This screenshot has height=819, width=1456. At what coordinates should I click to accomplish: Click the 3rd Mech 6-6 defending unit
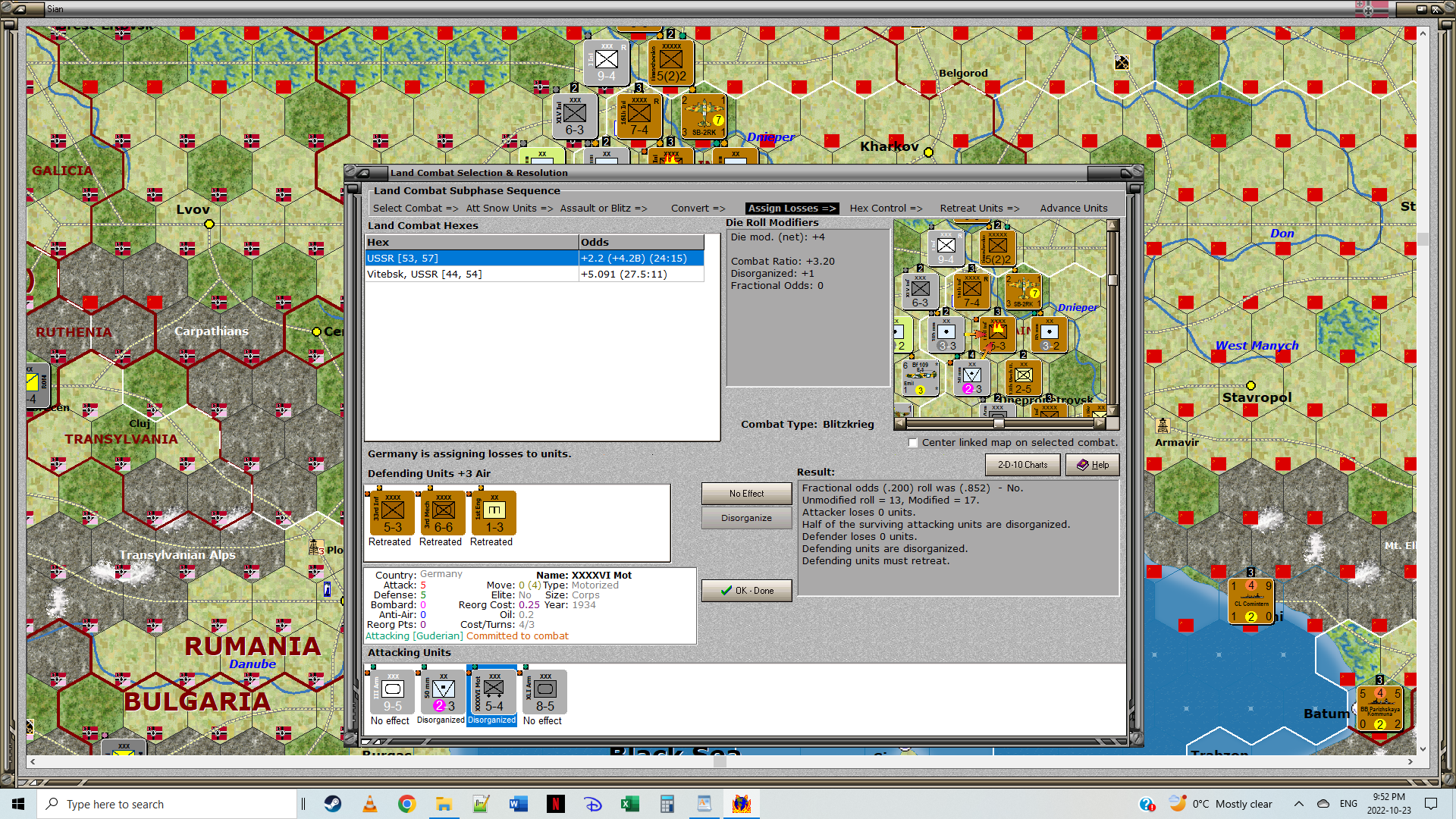443,513
